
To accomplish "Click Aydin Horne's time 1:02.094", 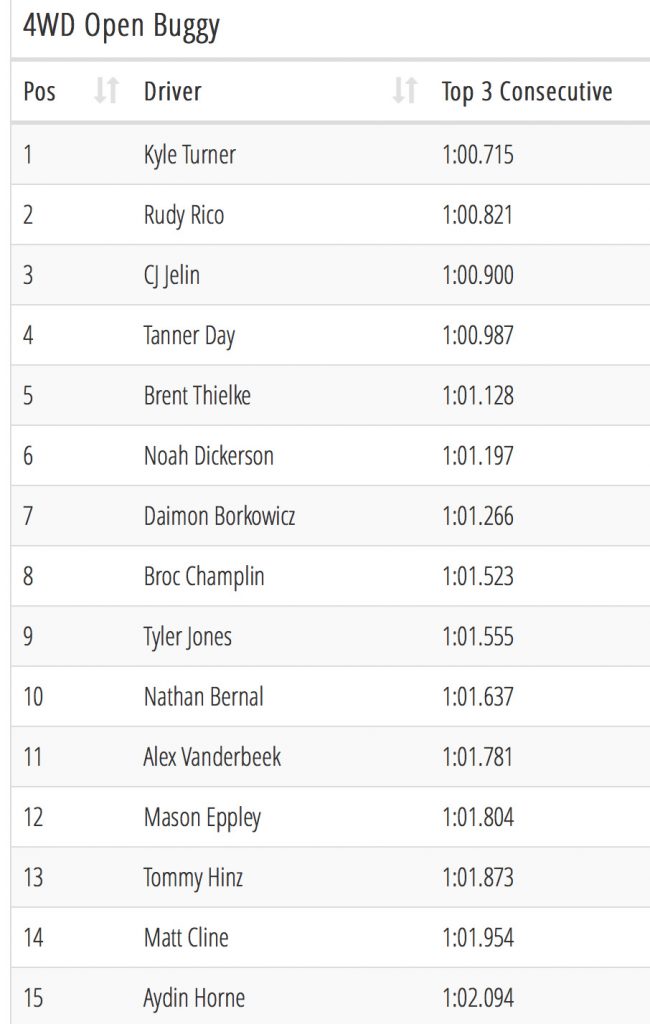I will pos(478,999).
